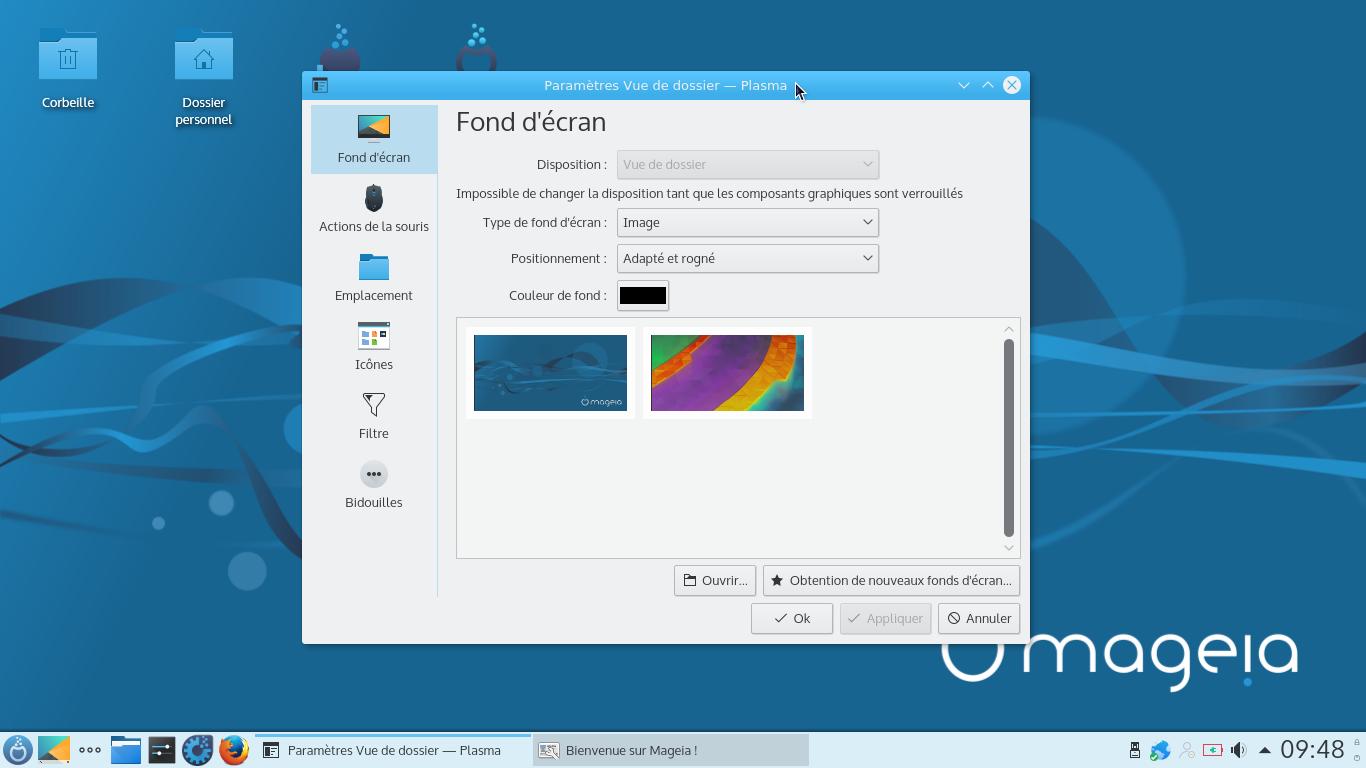Screen dimensions: 1366x768
Task: Click the Corbeille desktop icon
Action: pos(68,68)
